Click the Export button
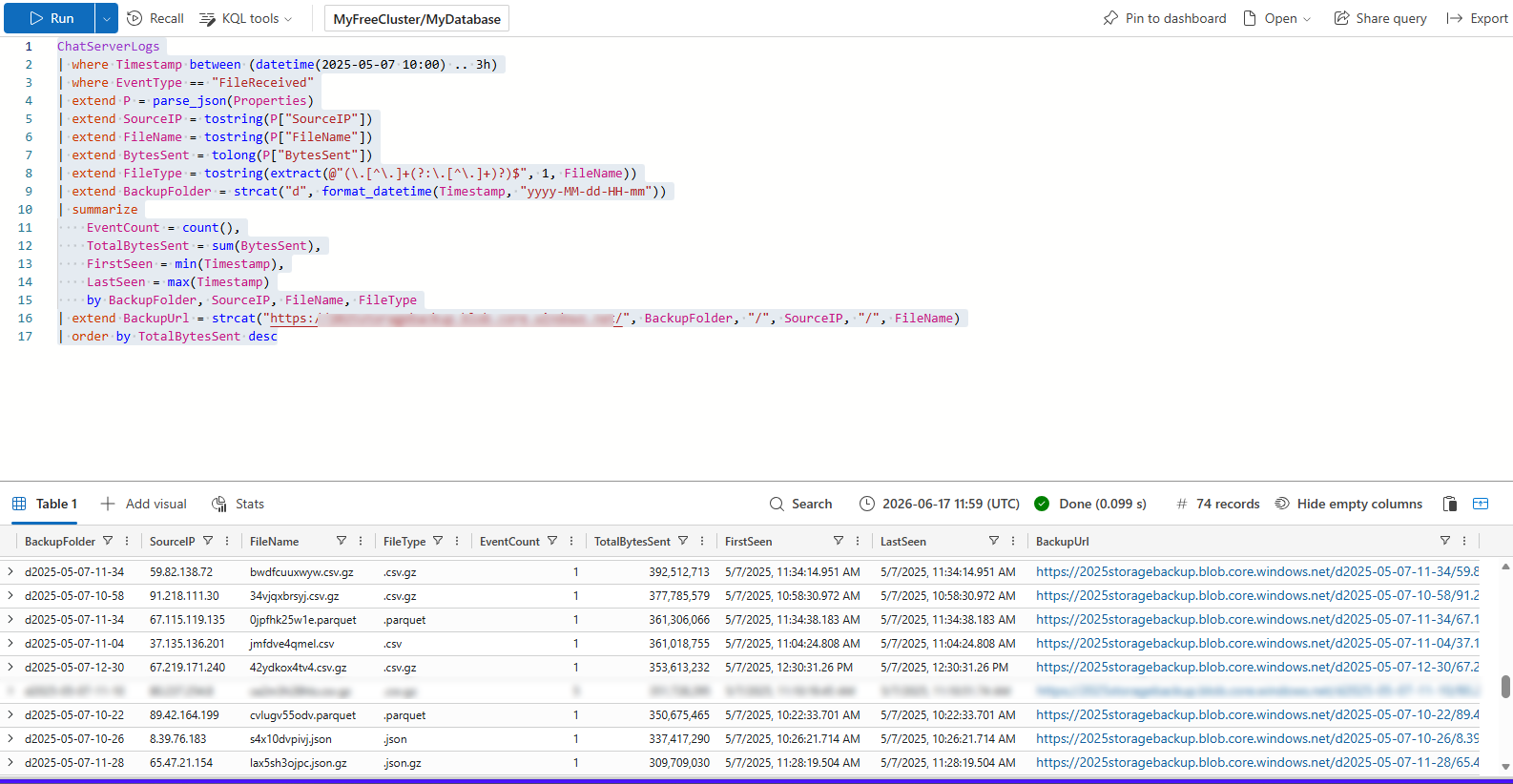The image size is (1513, 784). tap(1478, 18)
